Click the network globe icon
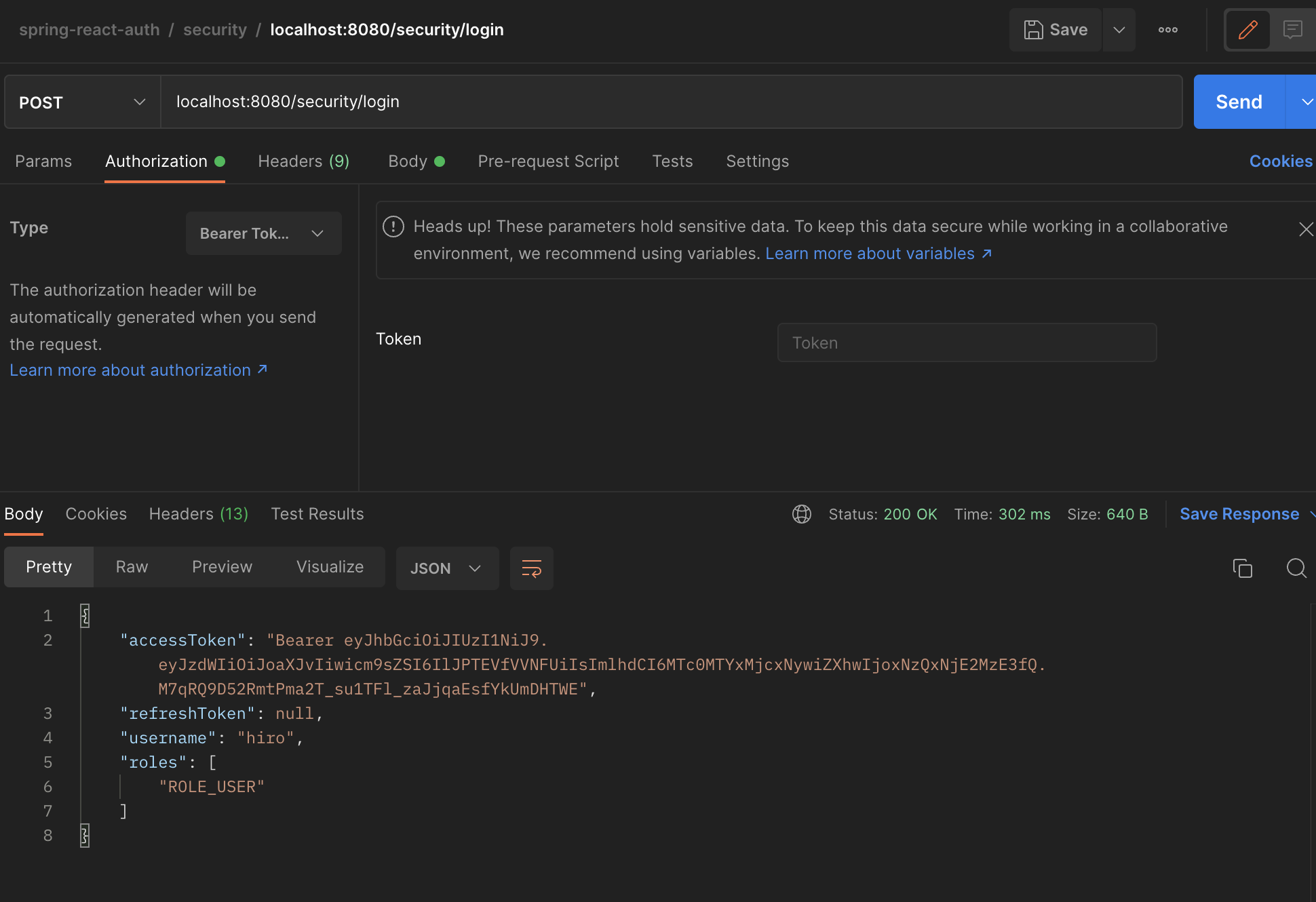1316x902 pixels. click(x=802, y=514)
